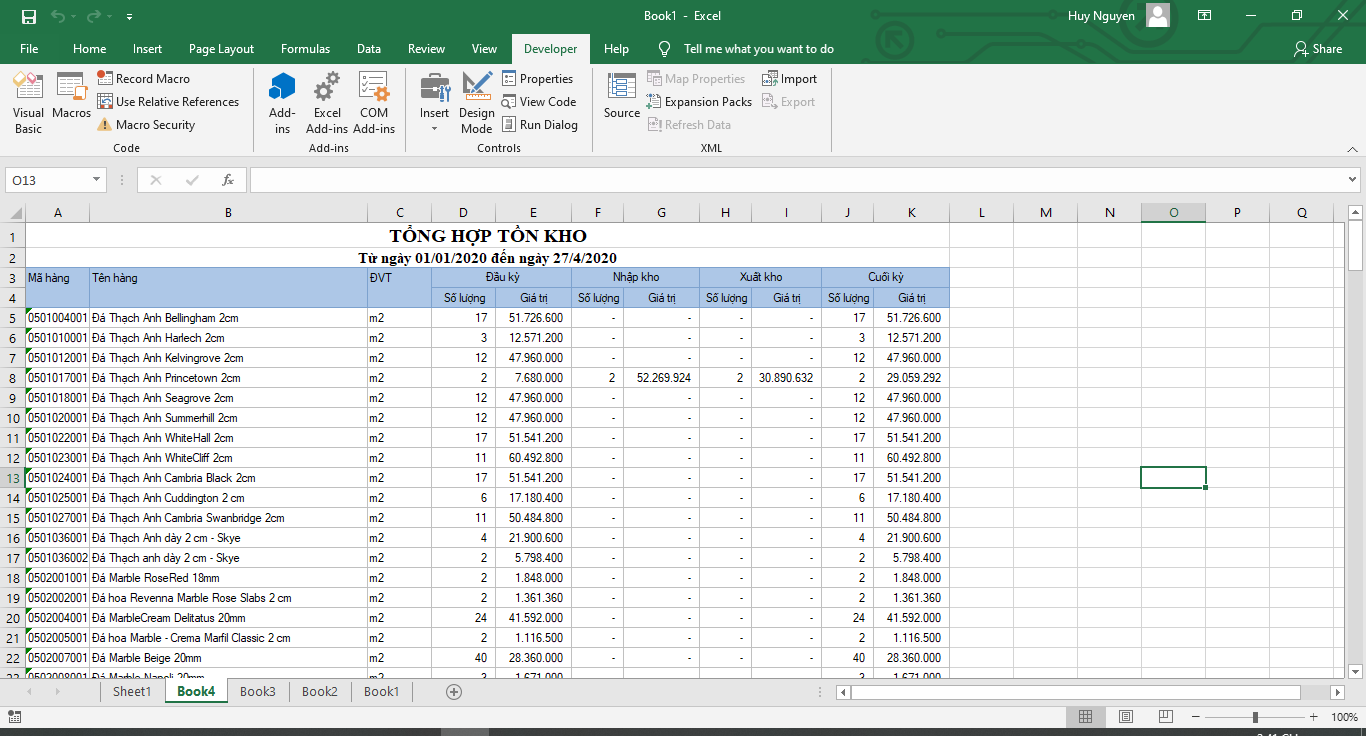Click the Share button
Screen dimensions: 1366x736
(1317, 49)
